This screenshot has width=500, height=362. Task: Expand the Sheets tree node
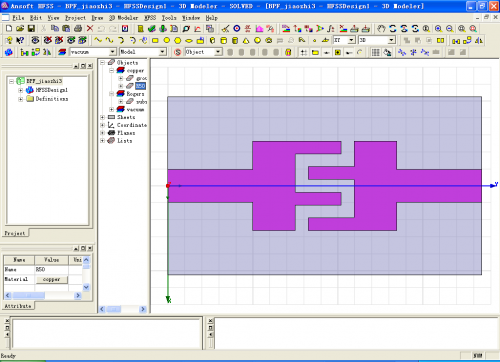coord(103,117)
